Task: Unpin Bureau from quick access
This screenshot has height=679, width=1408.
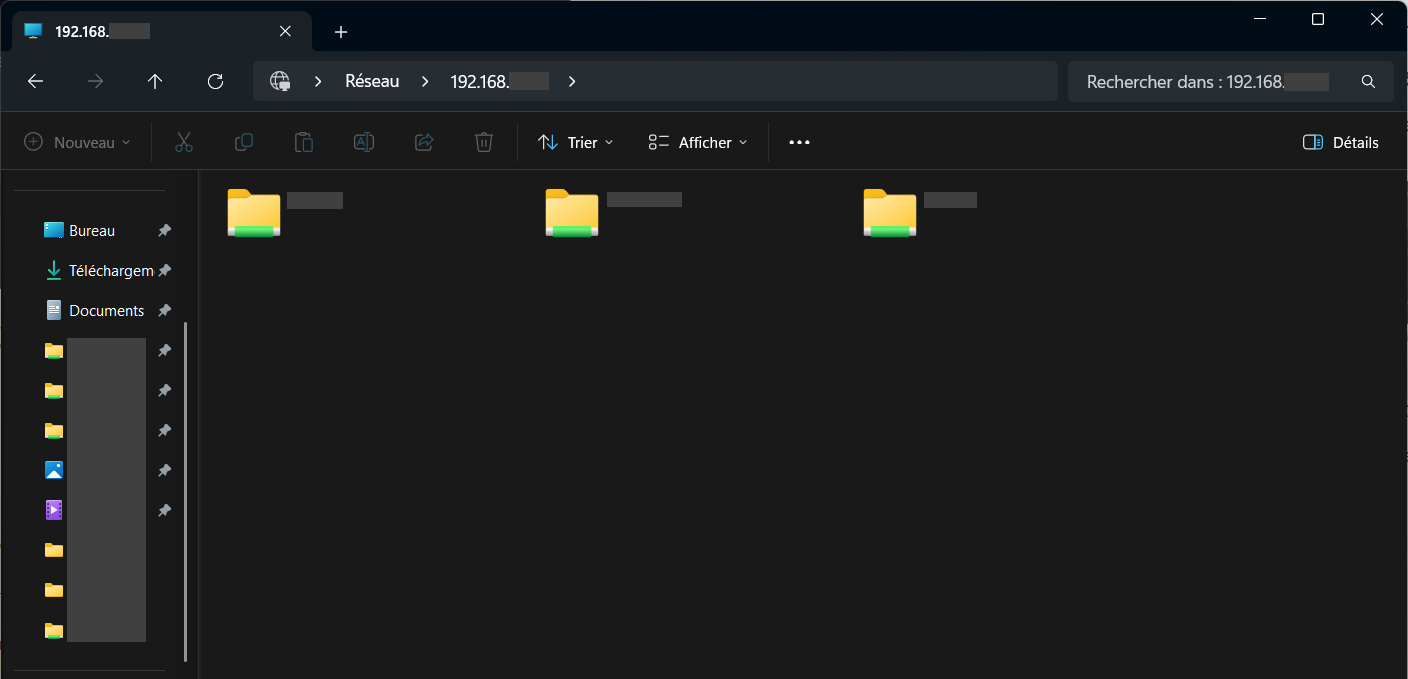Action: coord(165,231)
